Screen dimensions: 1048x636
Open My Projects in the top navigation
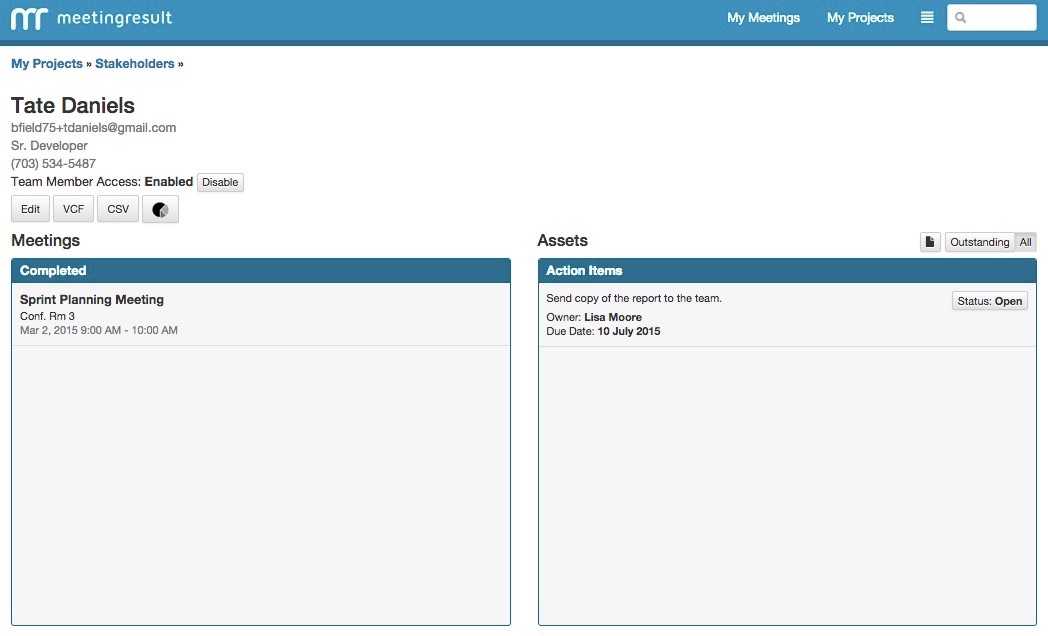pos(860,18)
